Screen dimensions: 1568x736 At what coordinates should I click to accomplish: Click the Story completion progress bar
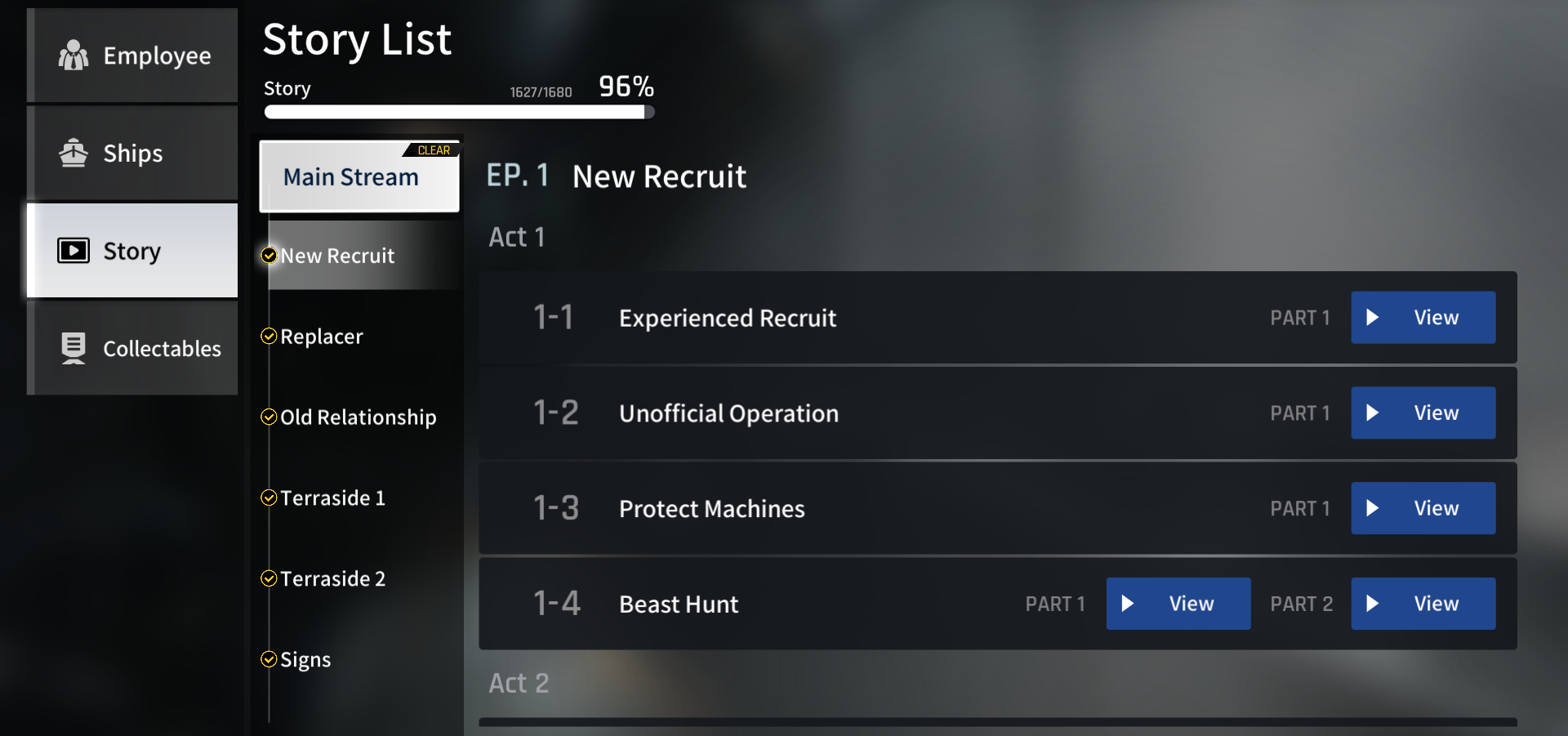[x=459, y=112]
